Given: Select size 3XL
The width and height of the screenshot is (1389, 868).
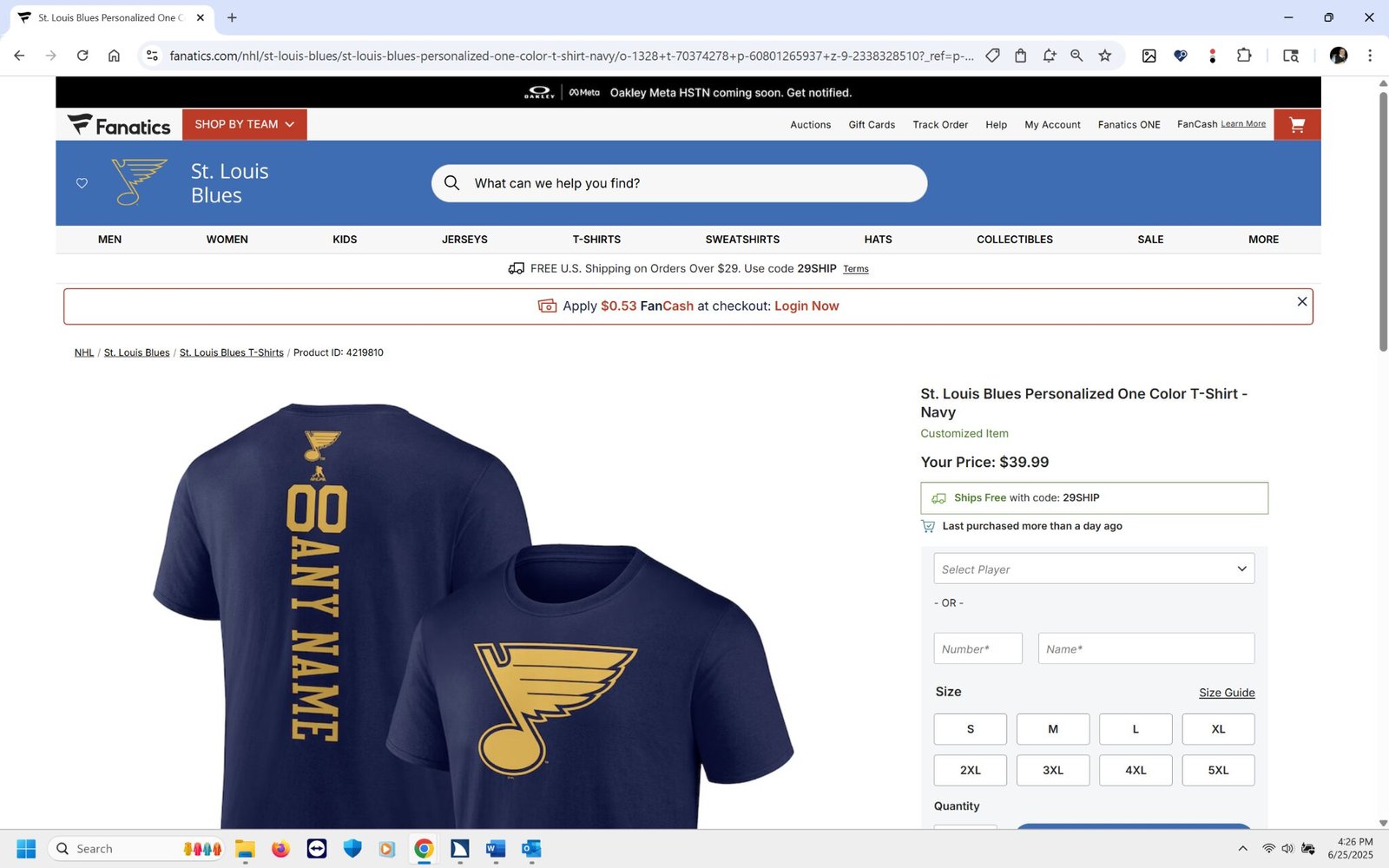Looking at the screenshot, I should coord(1053,770).
